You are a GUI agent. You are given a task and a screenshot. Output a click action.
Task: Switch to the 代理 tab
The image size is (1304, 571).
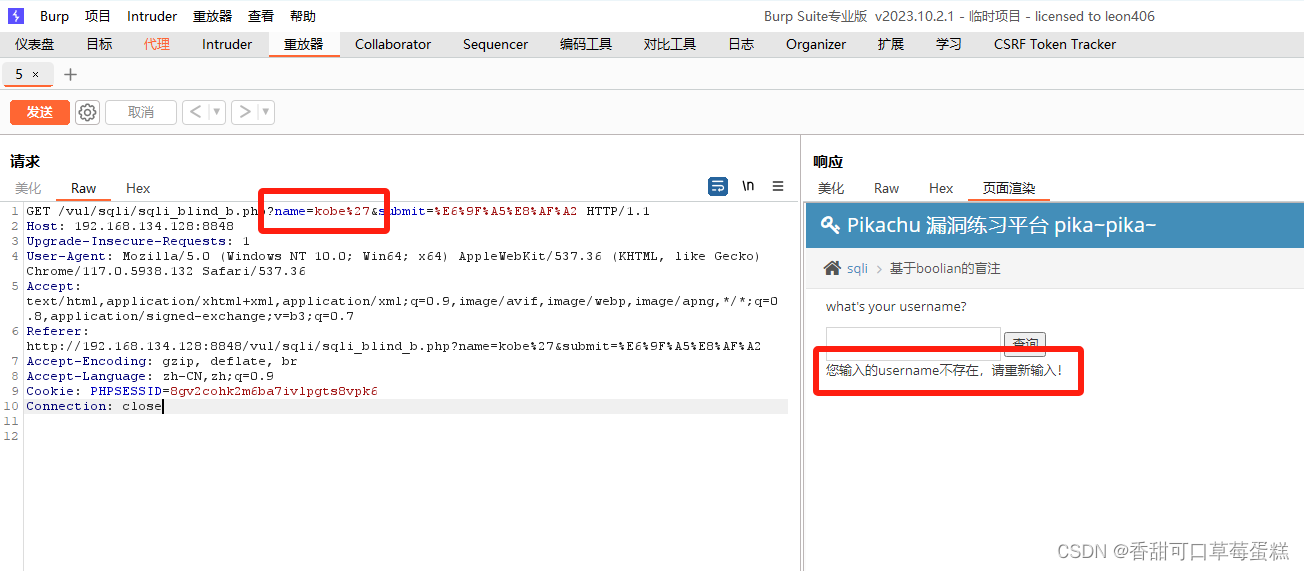click(x=157, y=44)
